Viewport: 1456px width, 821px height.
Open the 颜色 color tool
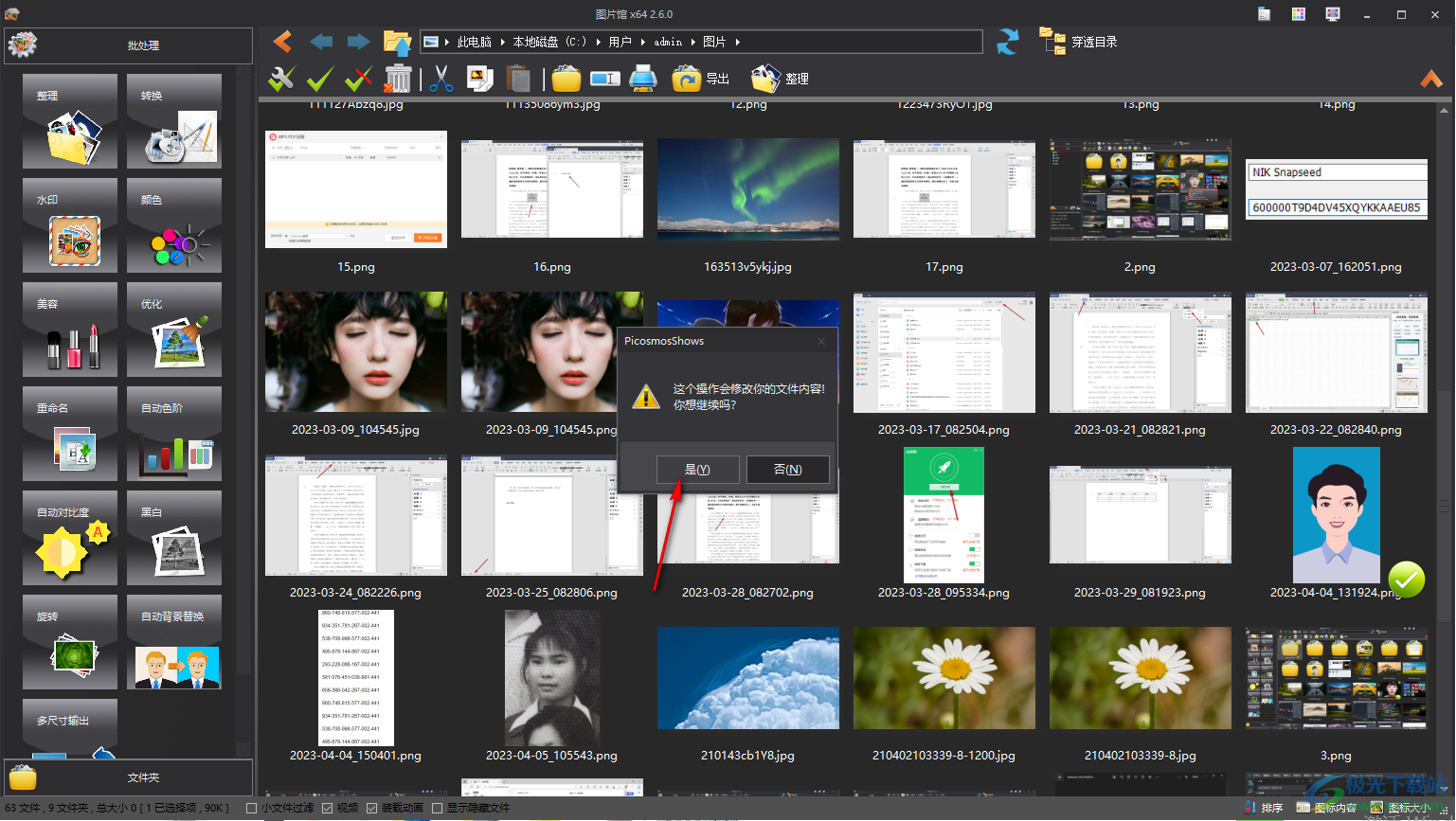(x=174, y=226)
